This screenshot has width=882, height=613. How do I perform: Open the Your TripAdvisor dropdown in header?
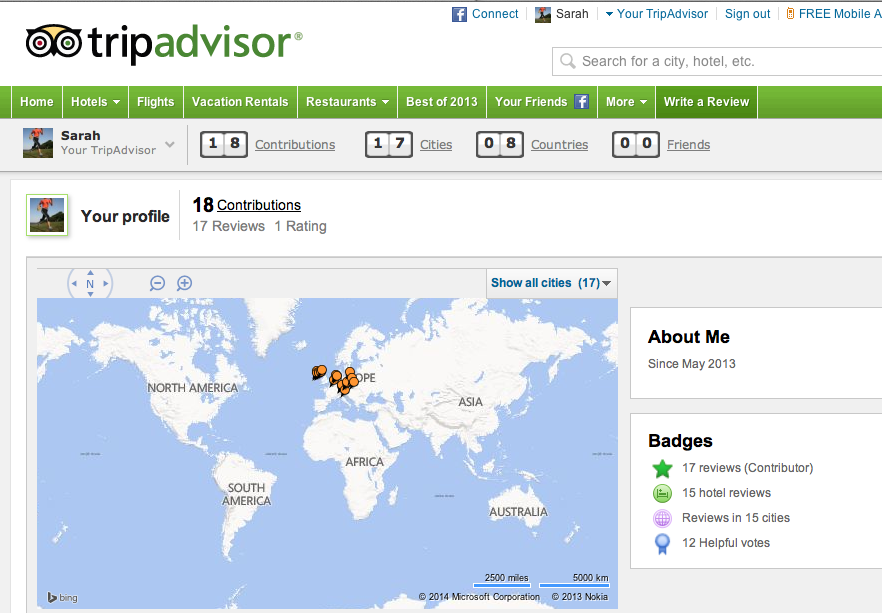pyautogui.click(x=656, y=14)
